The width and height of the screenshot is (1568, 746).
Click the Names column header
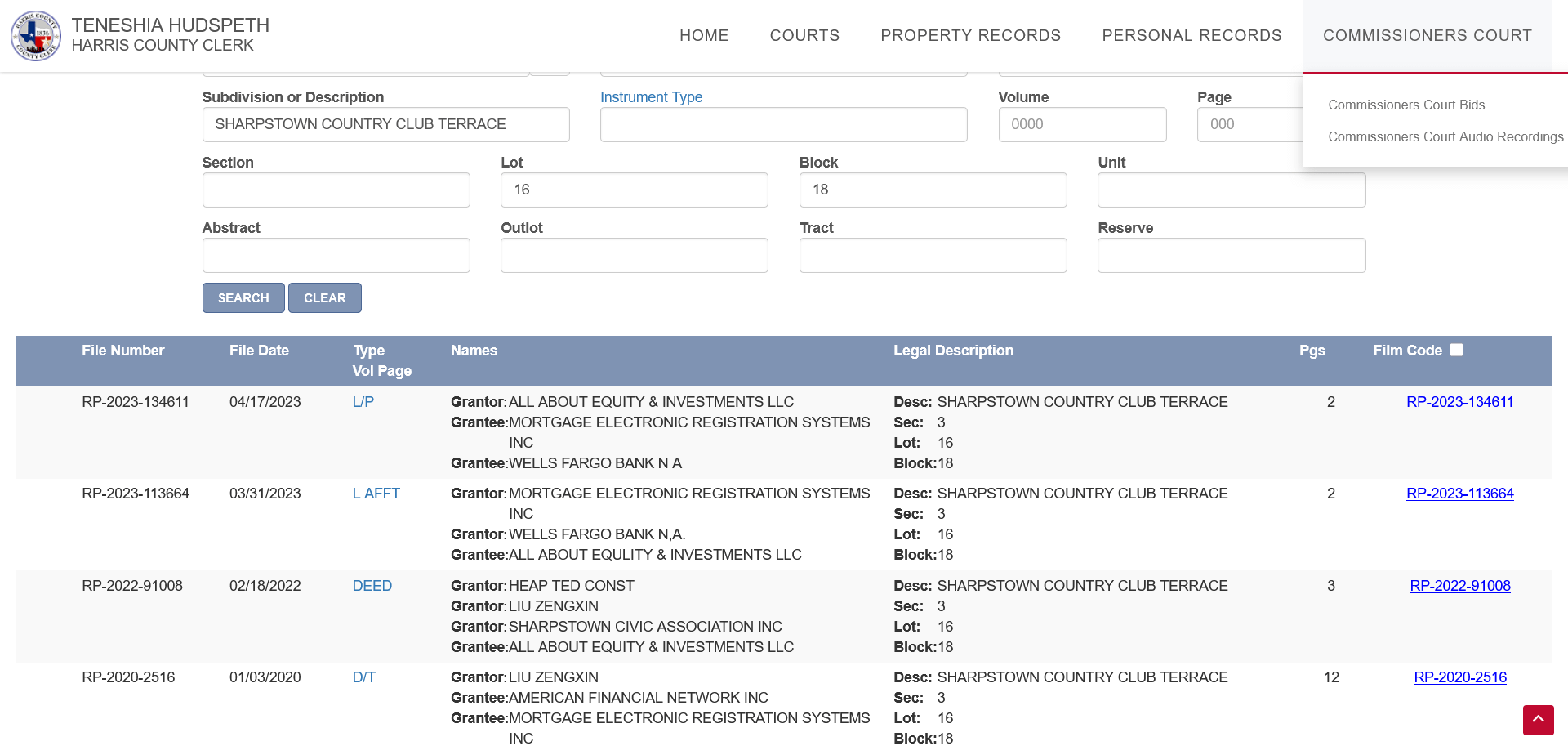[474, 351]
